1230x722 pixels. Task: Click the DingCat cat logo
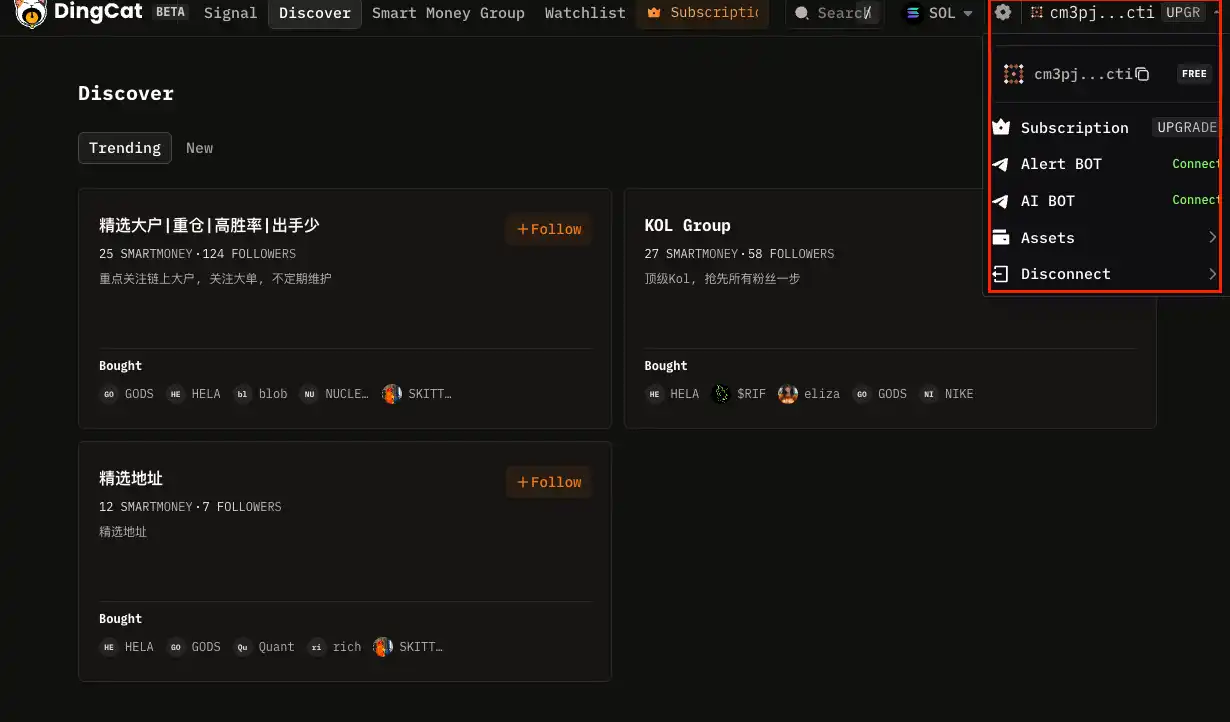31,14
